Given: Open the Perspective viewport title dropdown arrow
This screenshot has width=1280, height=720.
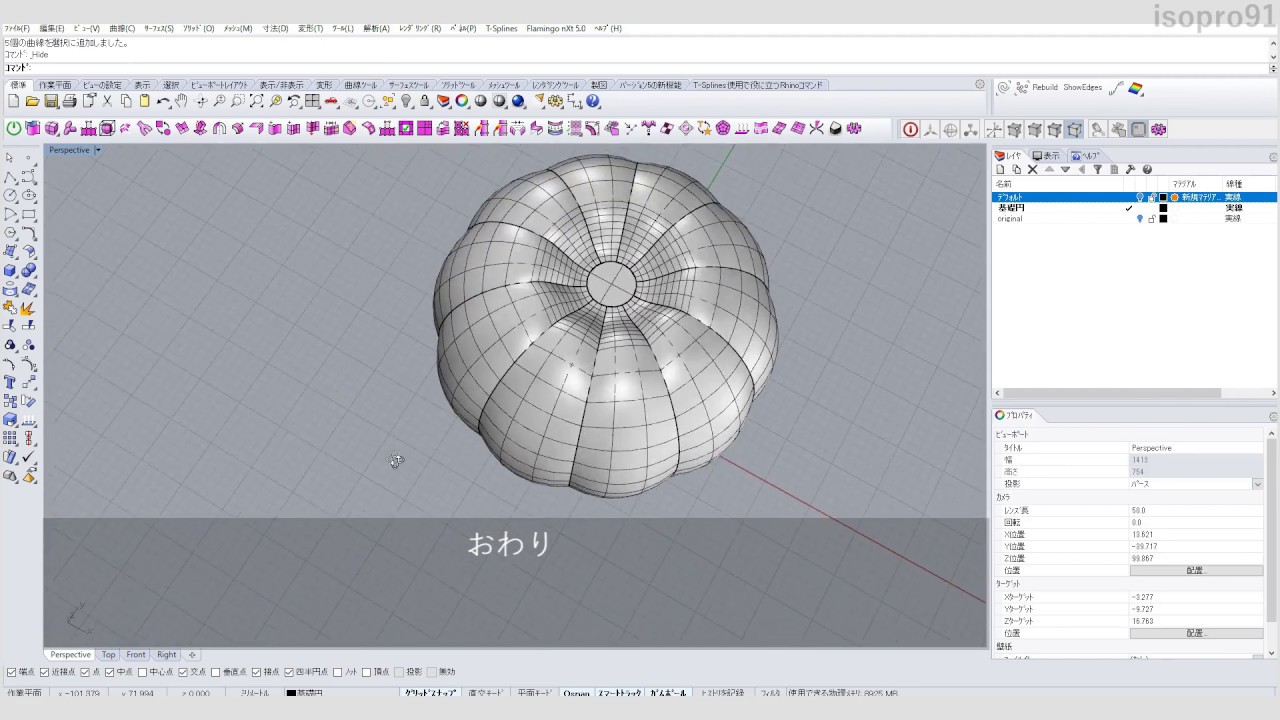Looking at the screenshot, I should (x=98, y=150).
